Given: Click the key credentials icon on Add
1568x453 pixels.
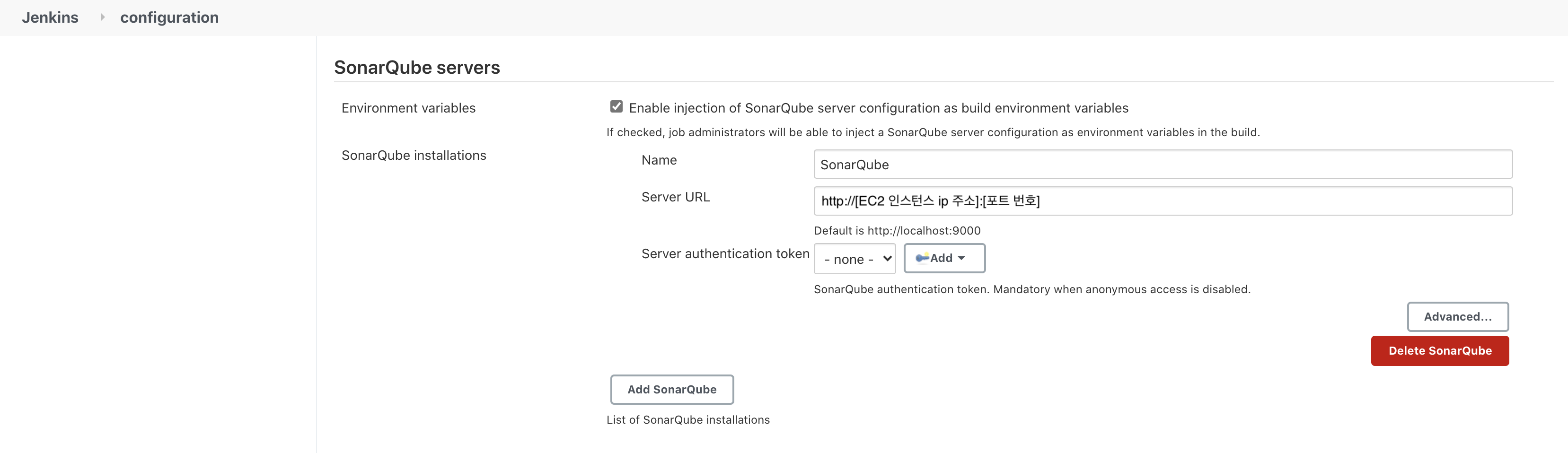Looking at the screenshot, I should [922, 259].
